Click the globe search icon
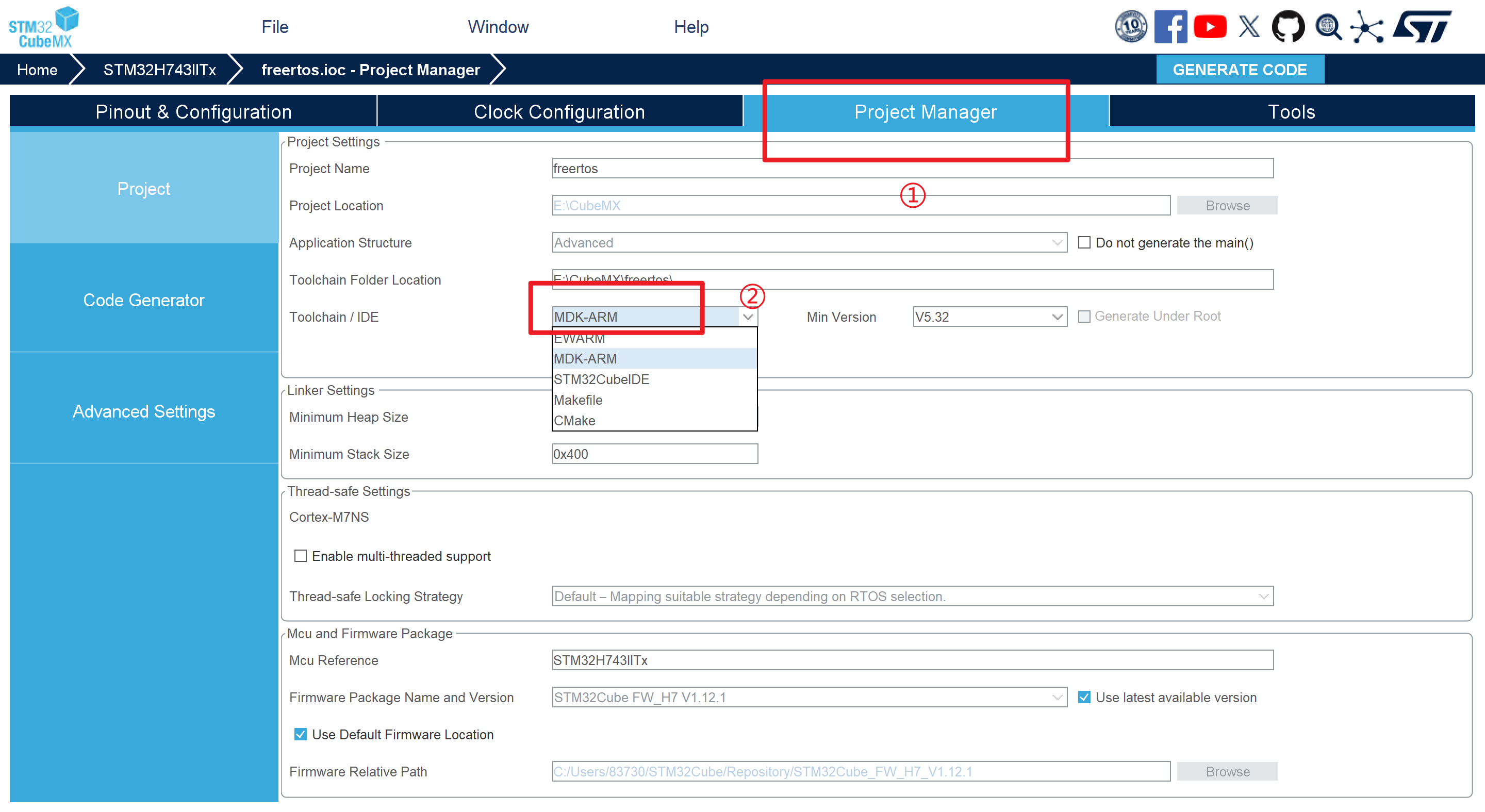1485x812 pixels. click(1328, 26)
